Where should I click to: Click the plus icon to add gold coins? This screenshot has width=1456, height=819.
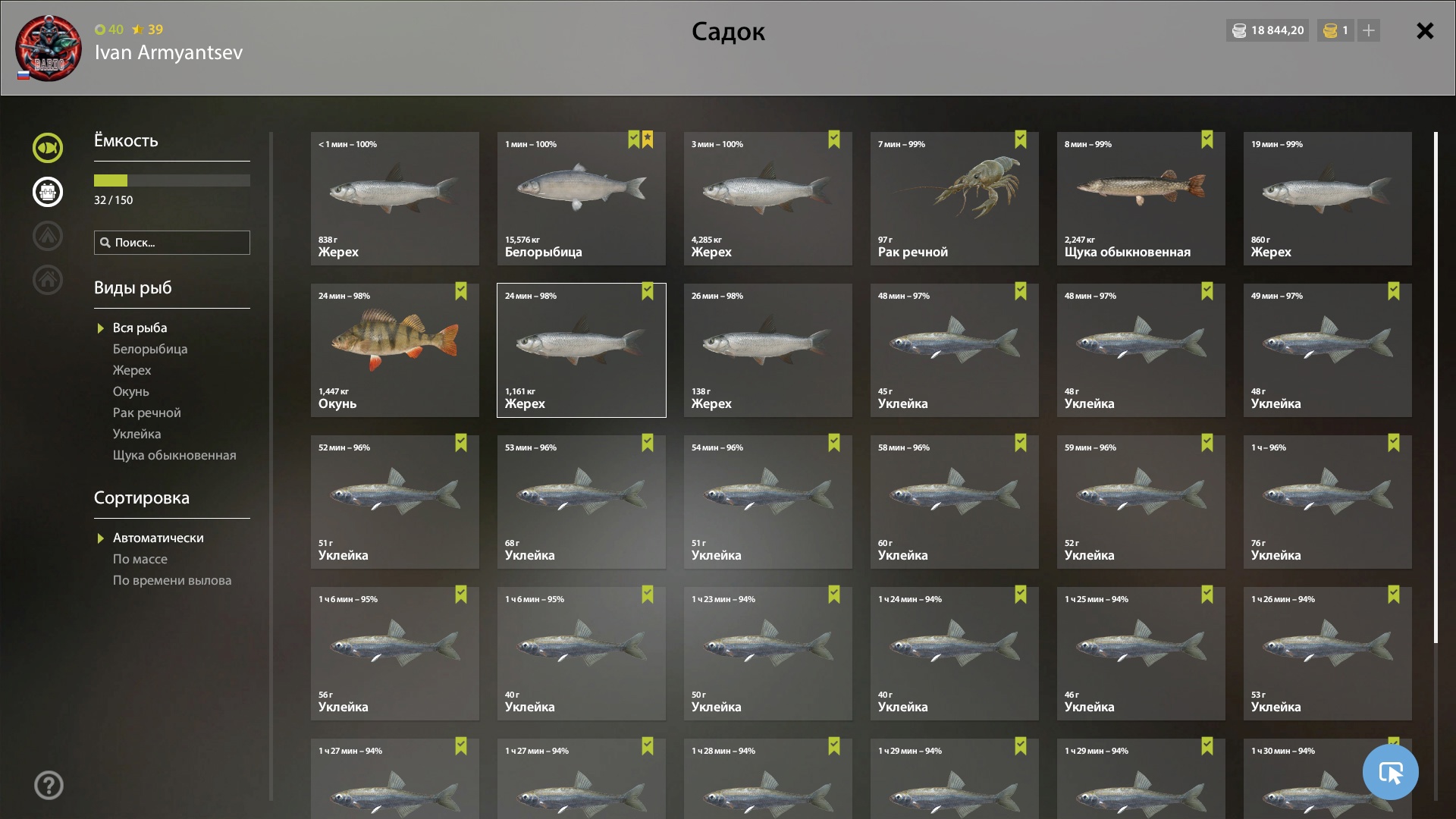coord(1369,30)
